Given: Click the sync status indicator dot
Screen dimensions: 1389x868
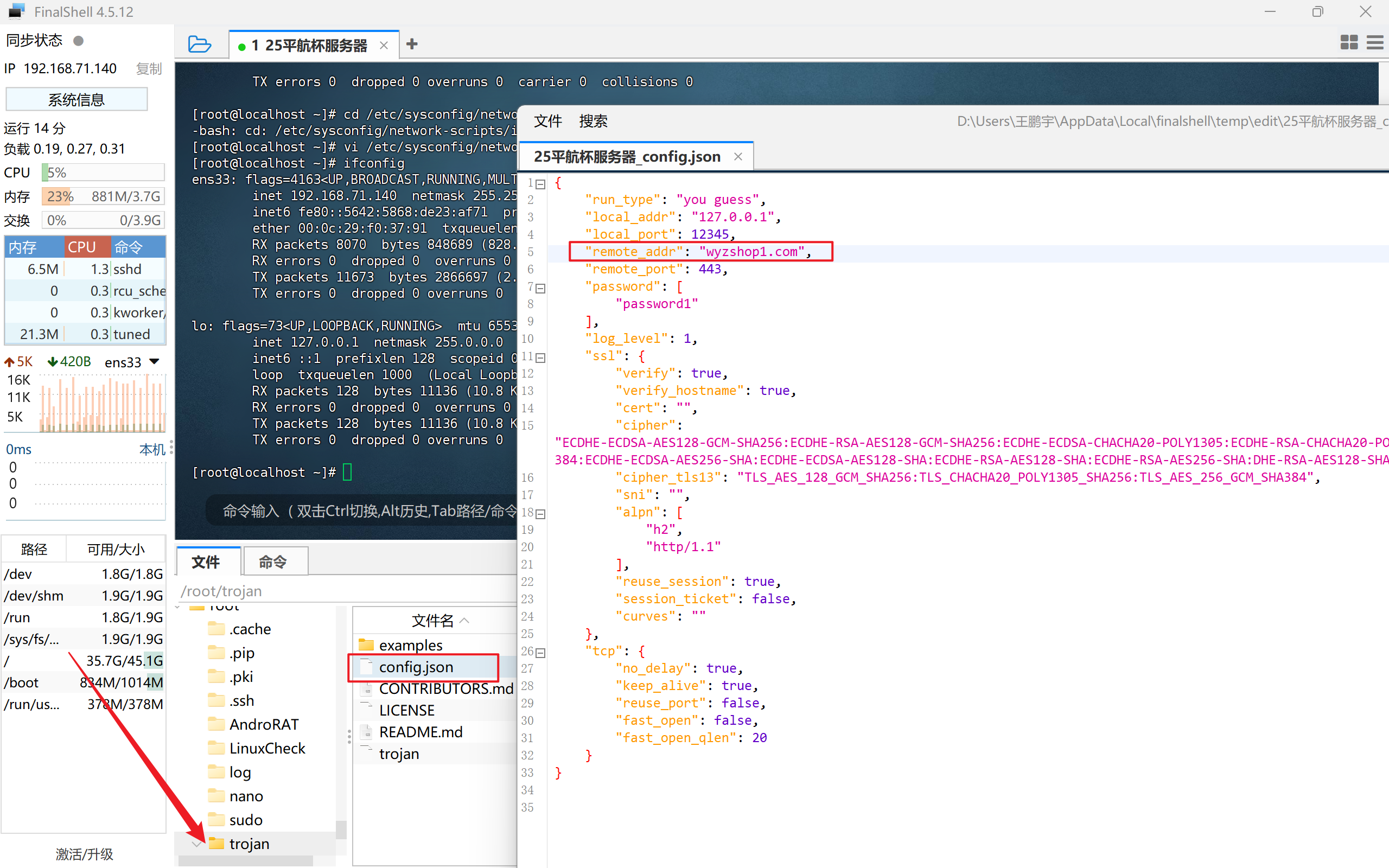Looking at the screenshot, I should (x=79, y=41).
